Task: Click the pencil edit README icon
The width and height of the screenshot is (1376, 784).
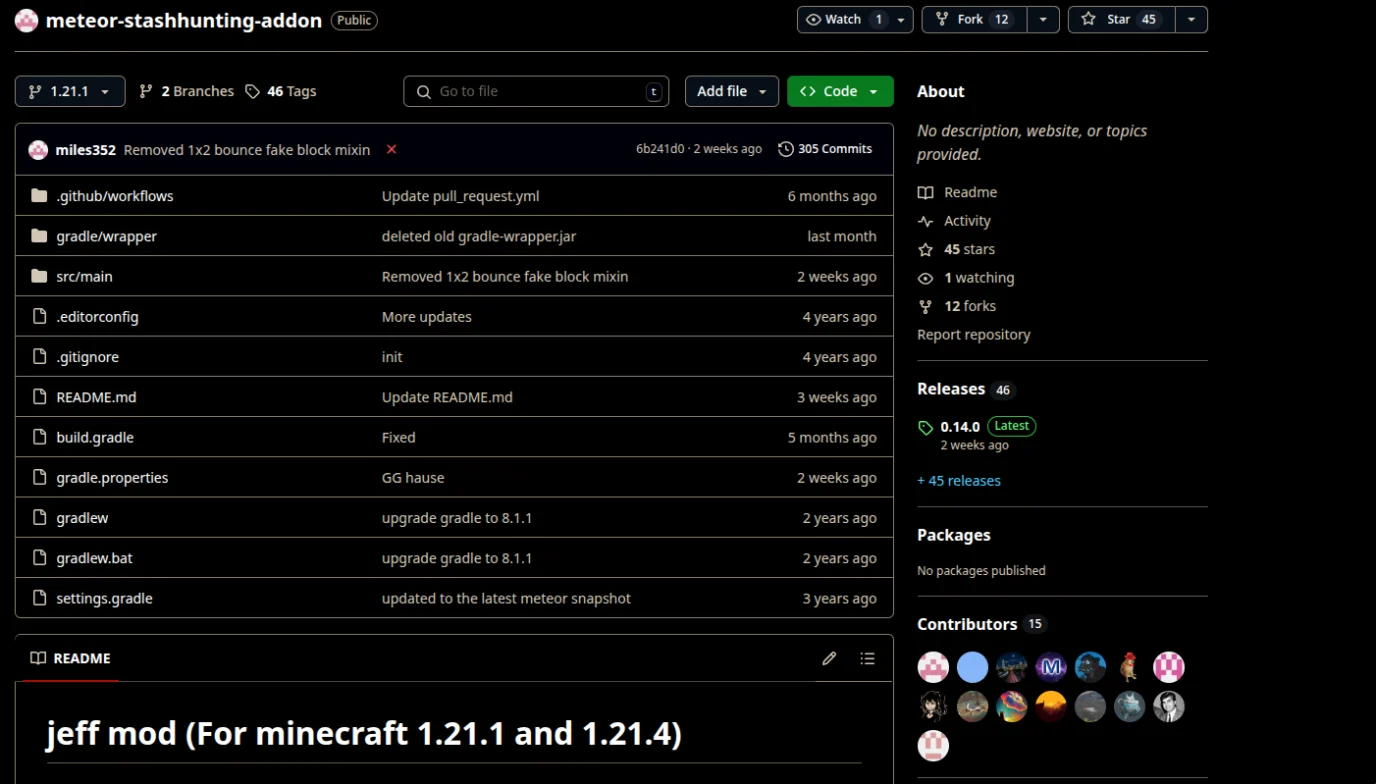Action: coord(829,658)
